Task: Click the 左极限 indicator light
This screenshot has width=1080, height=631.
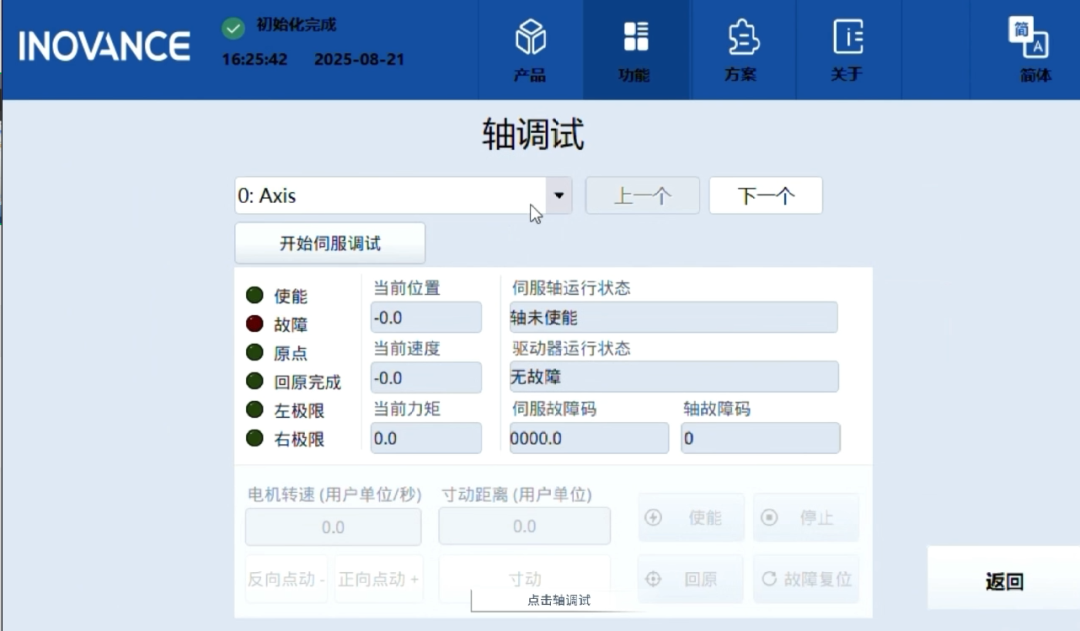Action: (x=255, y=410)
